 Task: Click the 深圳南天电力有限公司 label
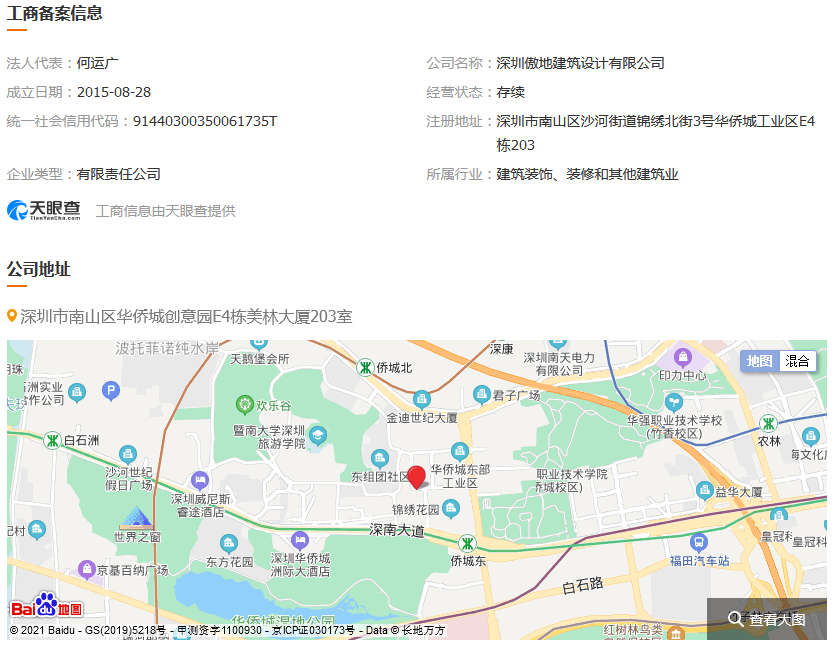tap(558, 364)
